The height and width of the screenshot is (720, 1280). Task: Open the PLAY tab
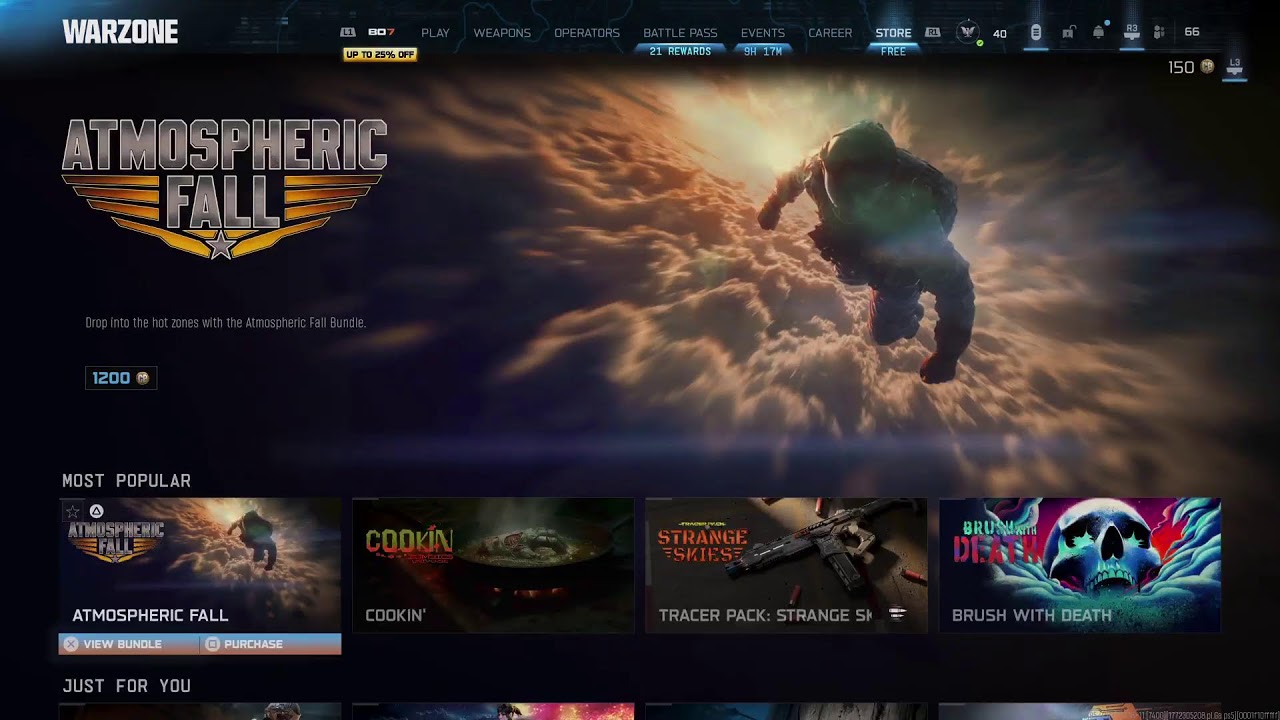tap(435, 33)
